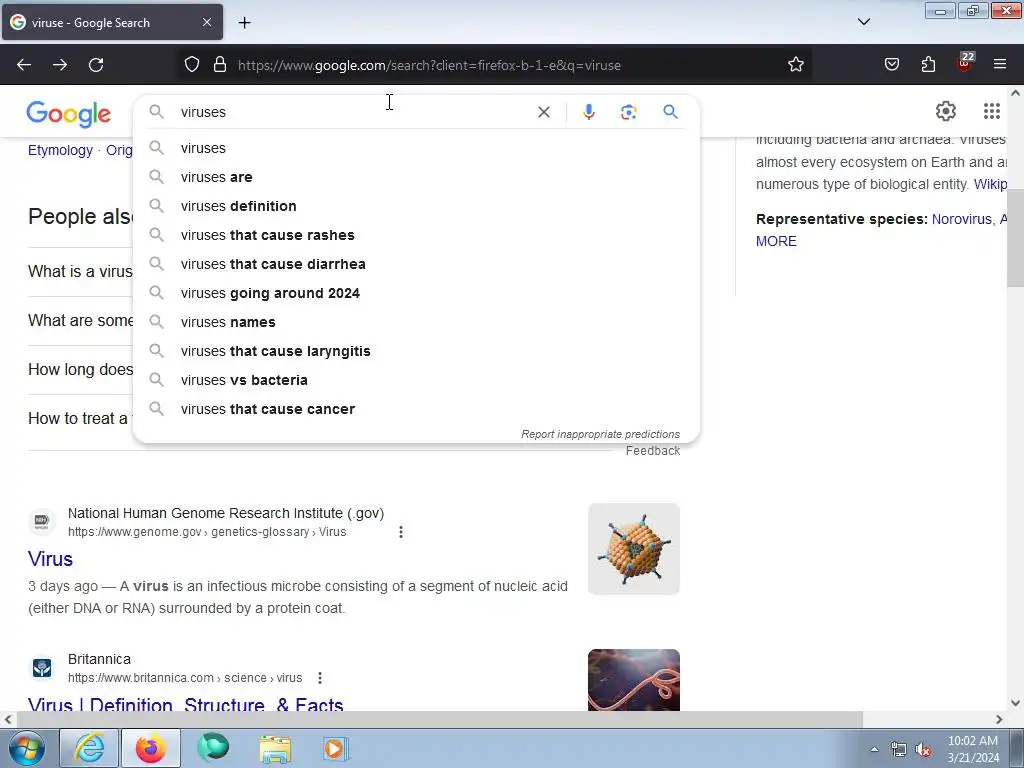Click the virus model thumbnail image
Viewport: 1024px width, 768px height.
(633, 549)
